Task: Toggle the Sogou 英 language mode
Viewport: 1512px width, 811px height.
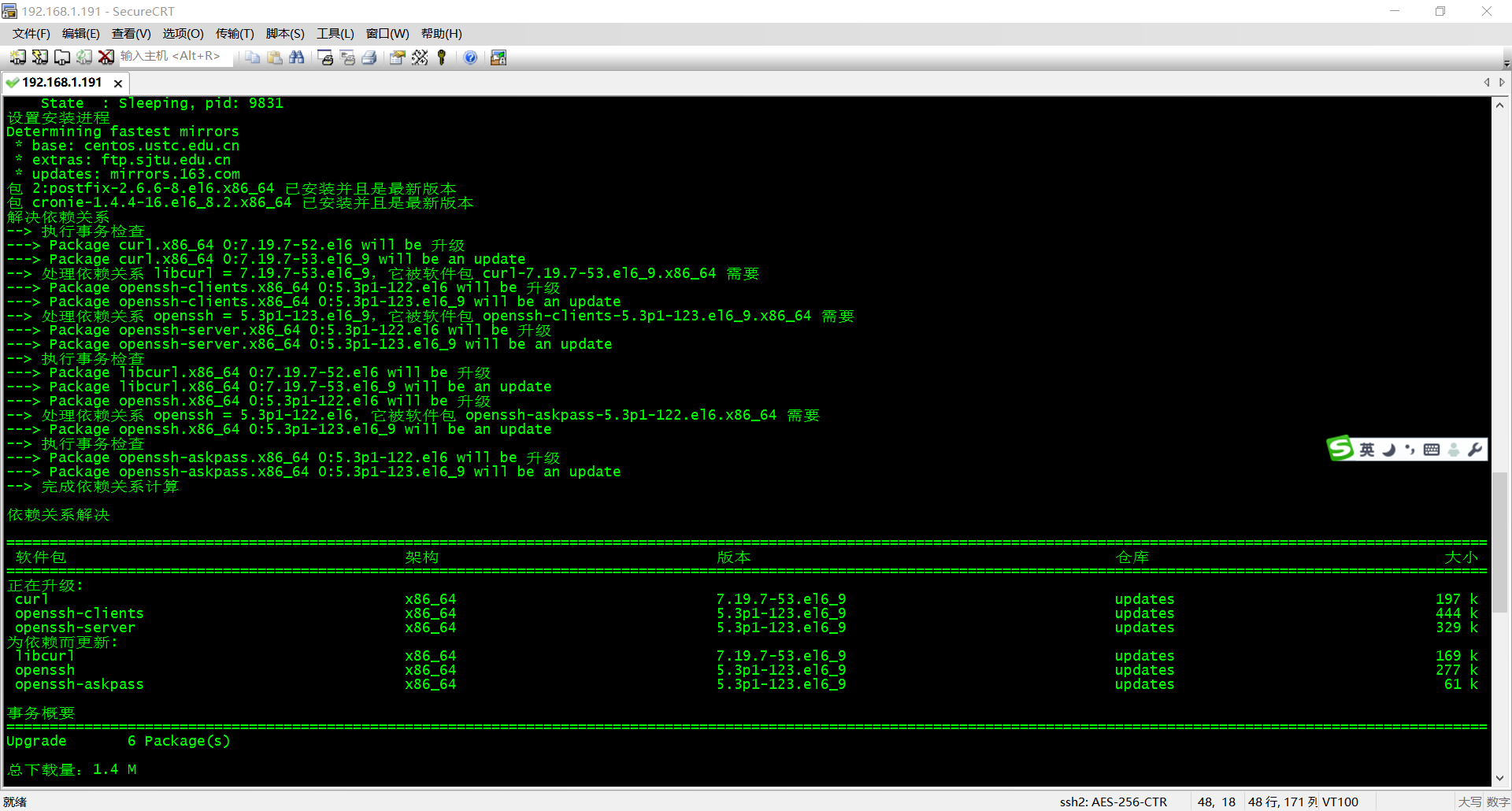Action: pos(1367,450)
